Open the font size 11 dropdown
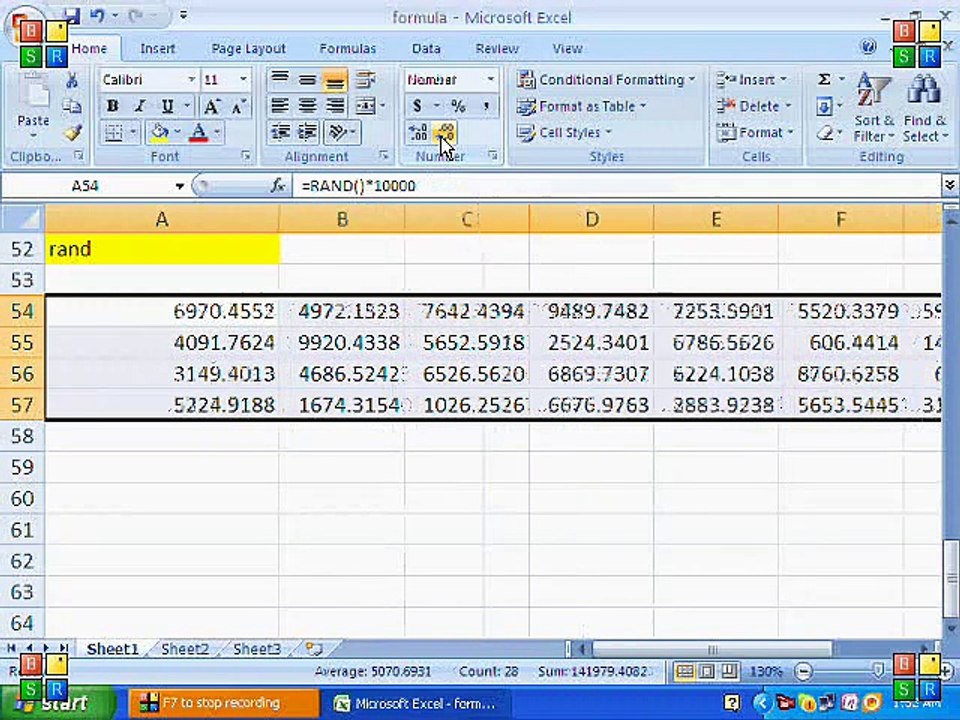 click(x=243, y=80)
